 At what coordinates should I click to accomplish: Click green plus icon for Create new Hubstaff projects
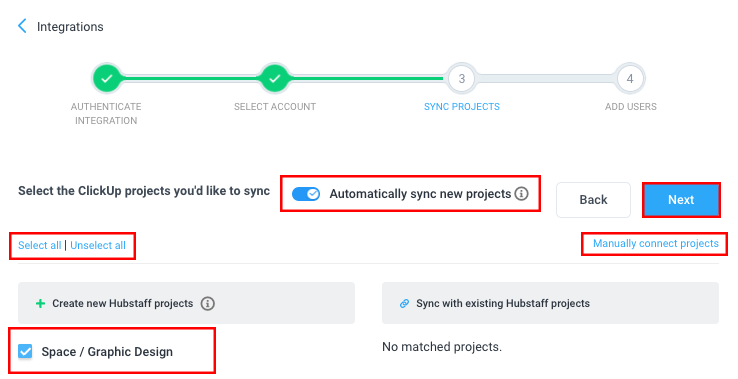point(40,304)
